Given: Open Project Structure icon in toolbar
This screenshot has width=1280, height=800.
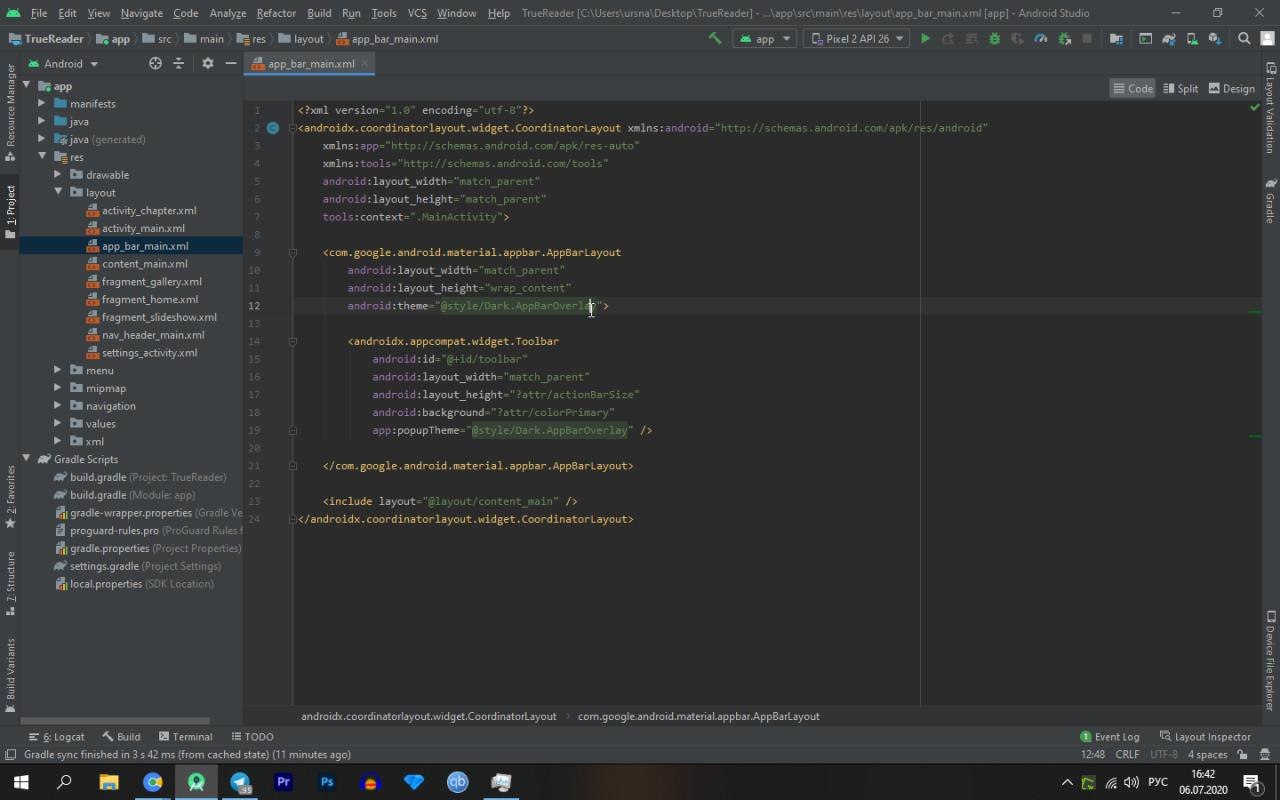Looking at the screenshot, I should pyautogui.click(x=1116, y=38).
